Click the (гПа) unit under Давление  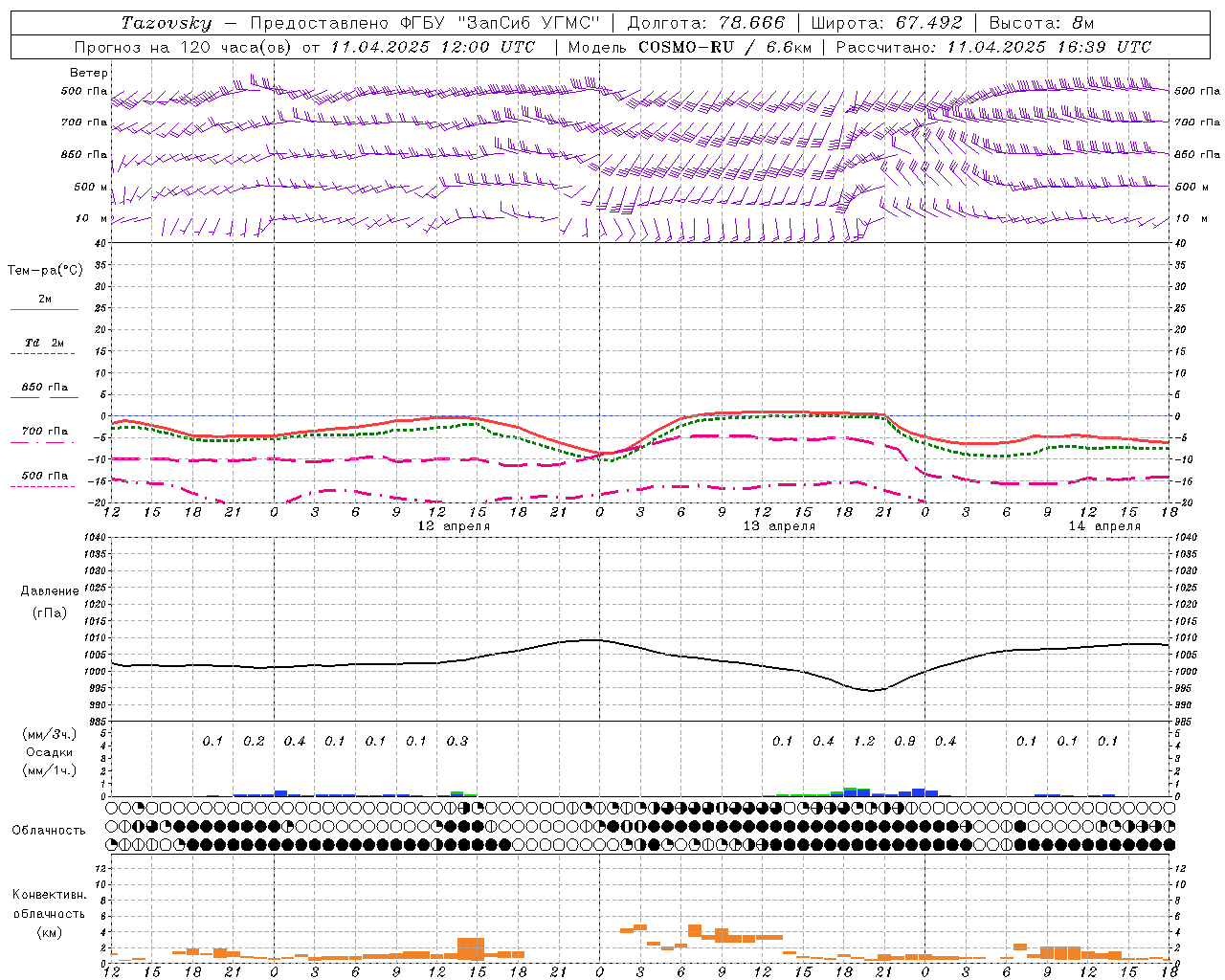(49, 613)
